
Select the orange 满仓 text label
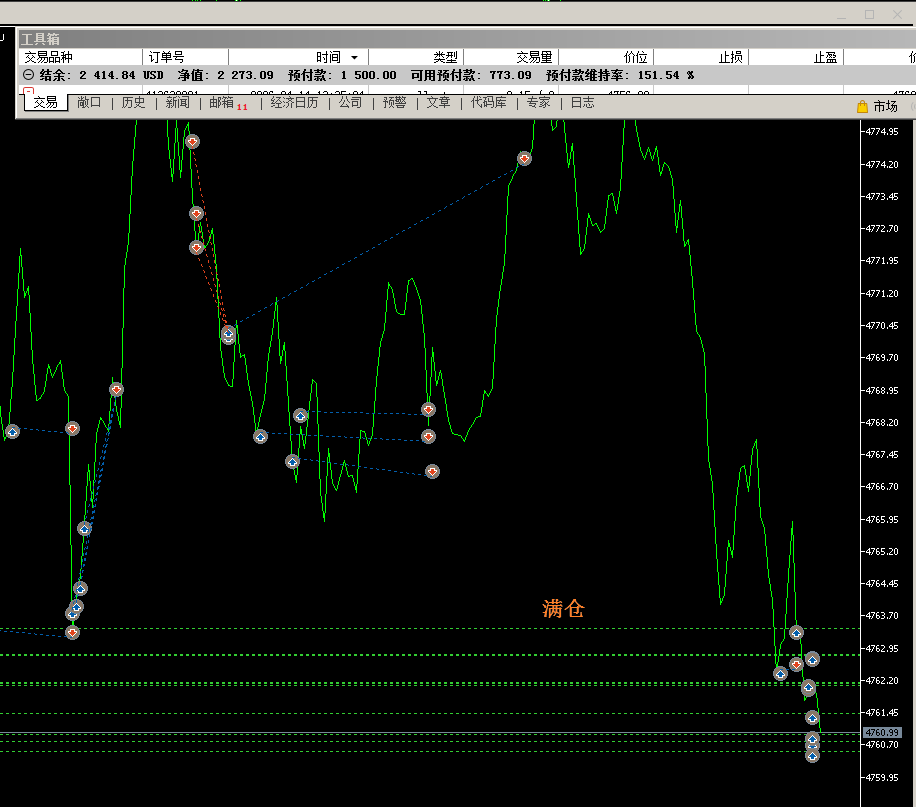[x=563, y=608]
